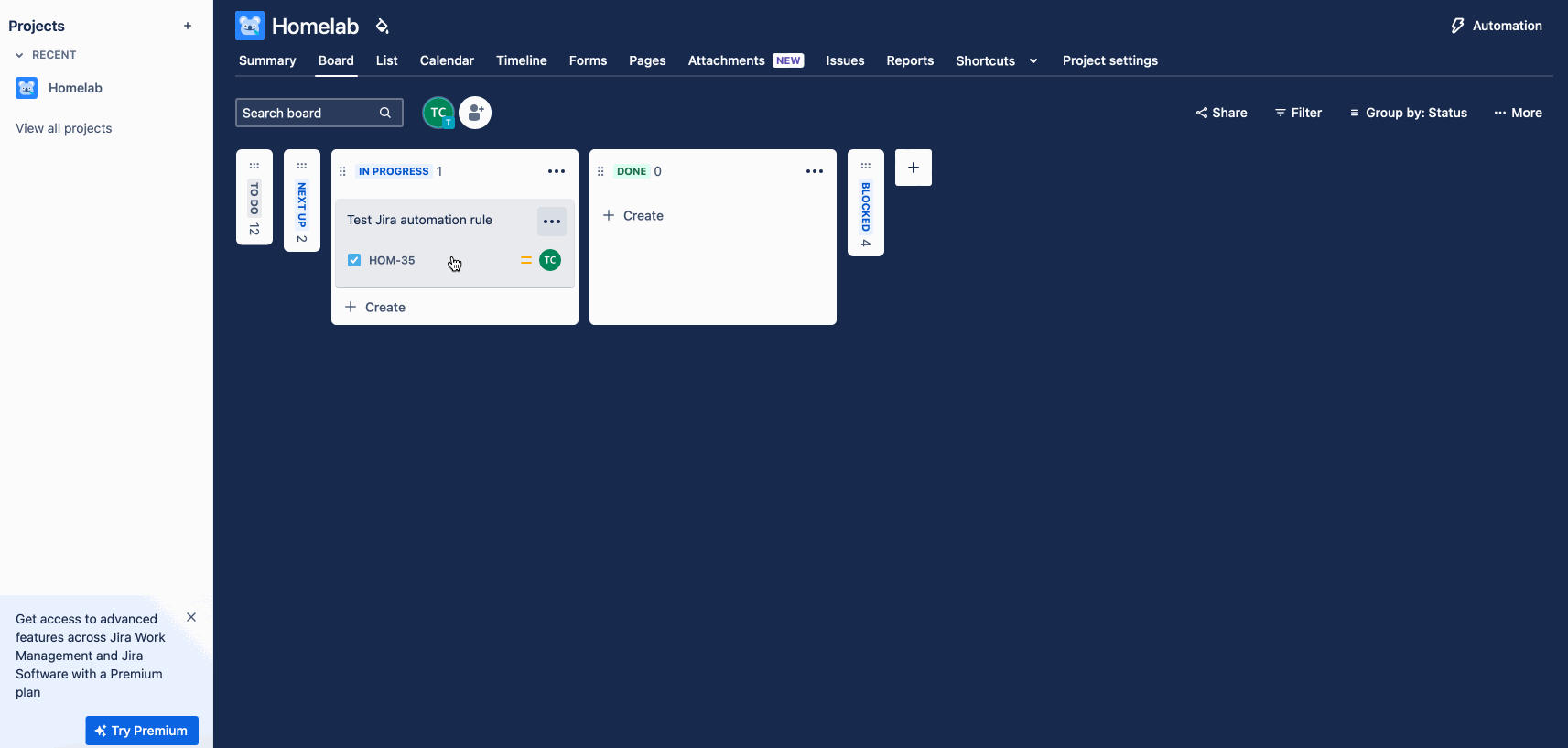The height and width of the screenshot is (748, 1568).
Task: Click the magnifier icon in the search board field
Action: pos(385,113)
